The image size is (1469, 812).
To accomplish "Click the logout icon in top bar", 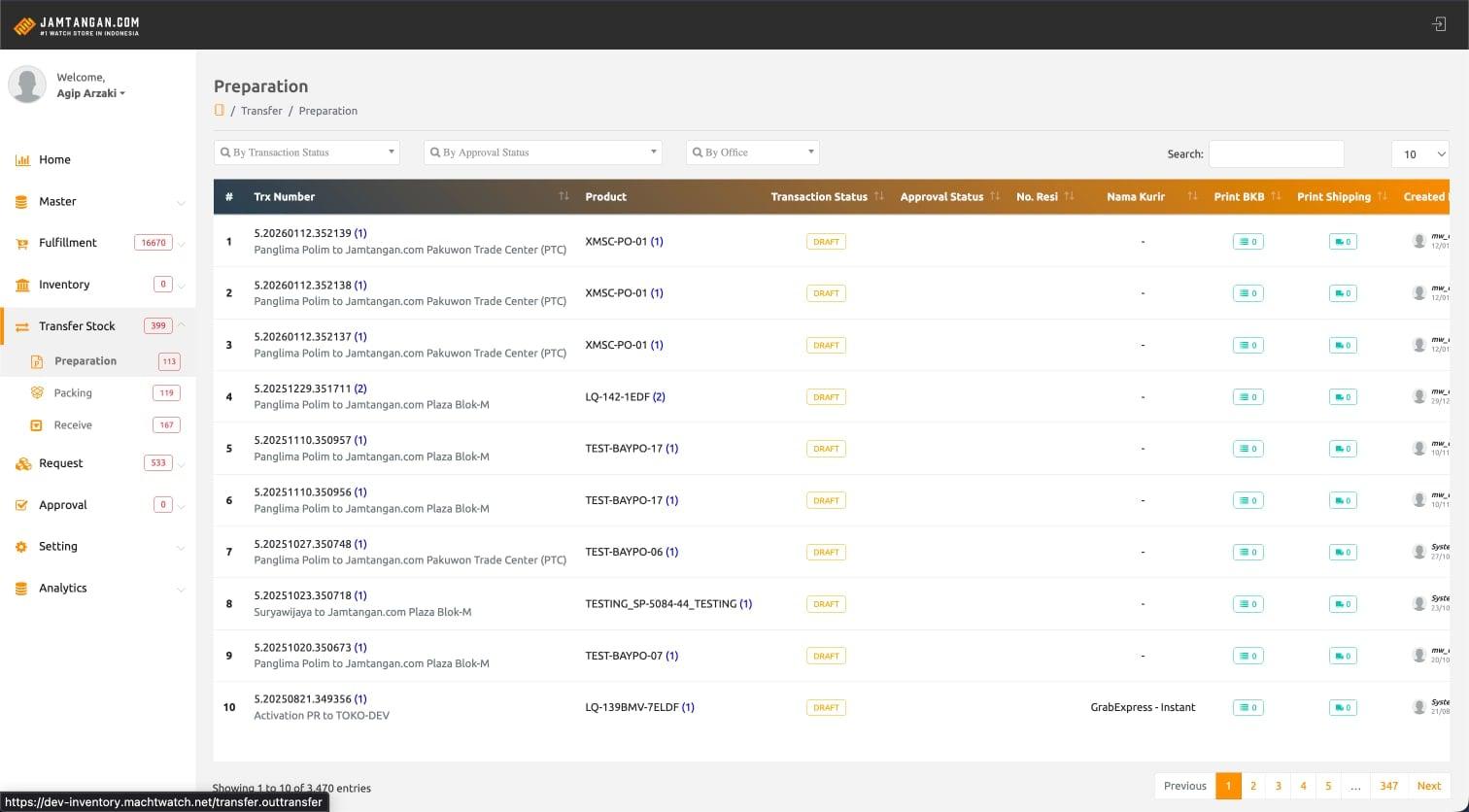I will pyautogui.click(x=1439, y=24).
